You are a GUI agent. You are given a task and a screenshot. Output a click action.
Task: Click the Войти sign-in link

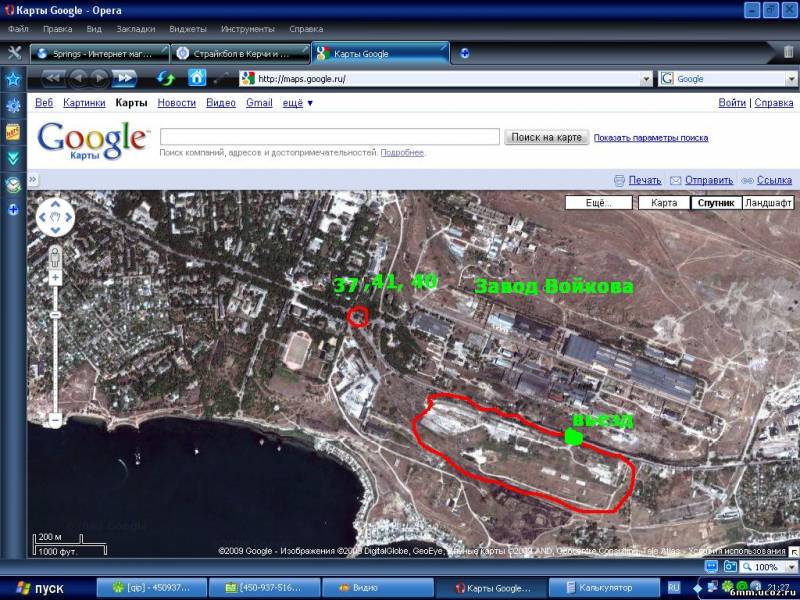732,103
